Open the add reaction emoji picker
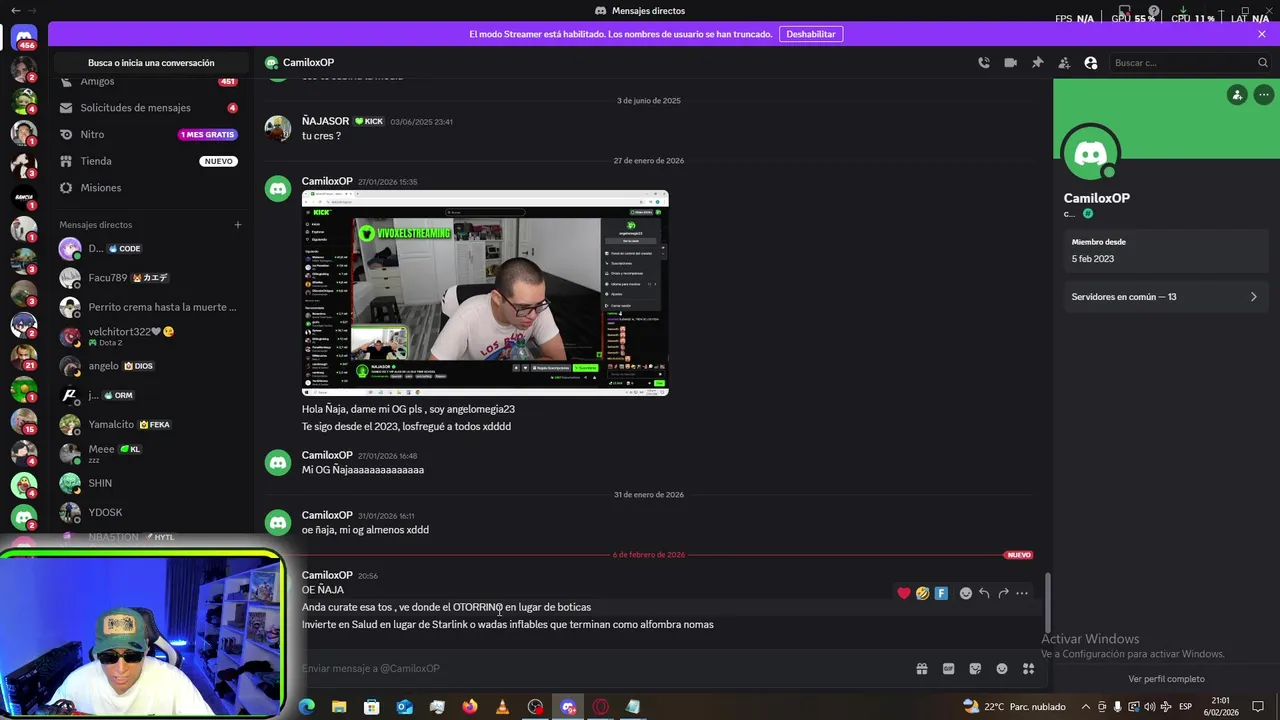1280x720 pixels. (x=965, y=593)
